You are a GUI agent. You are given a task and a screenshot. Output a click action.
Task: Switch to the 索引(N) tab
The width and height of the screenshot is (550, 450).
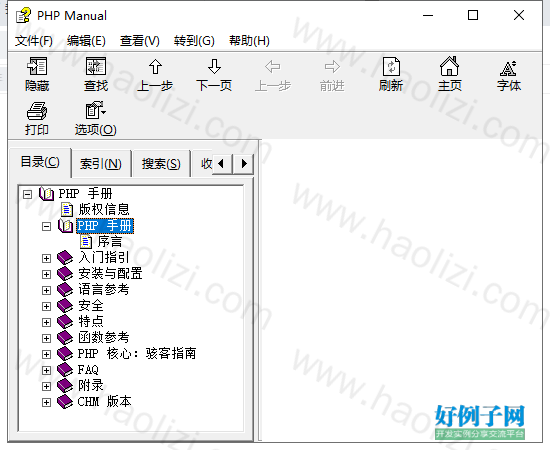tap(101, 164)
